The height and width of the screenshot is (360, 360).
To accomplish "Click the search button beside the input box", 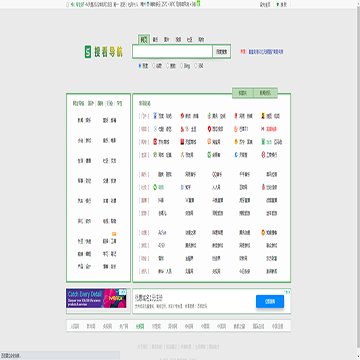I will [x=221, y=52].
